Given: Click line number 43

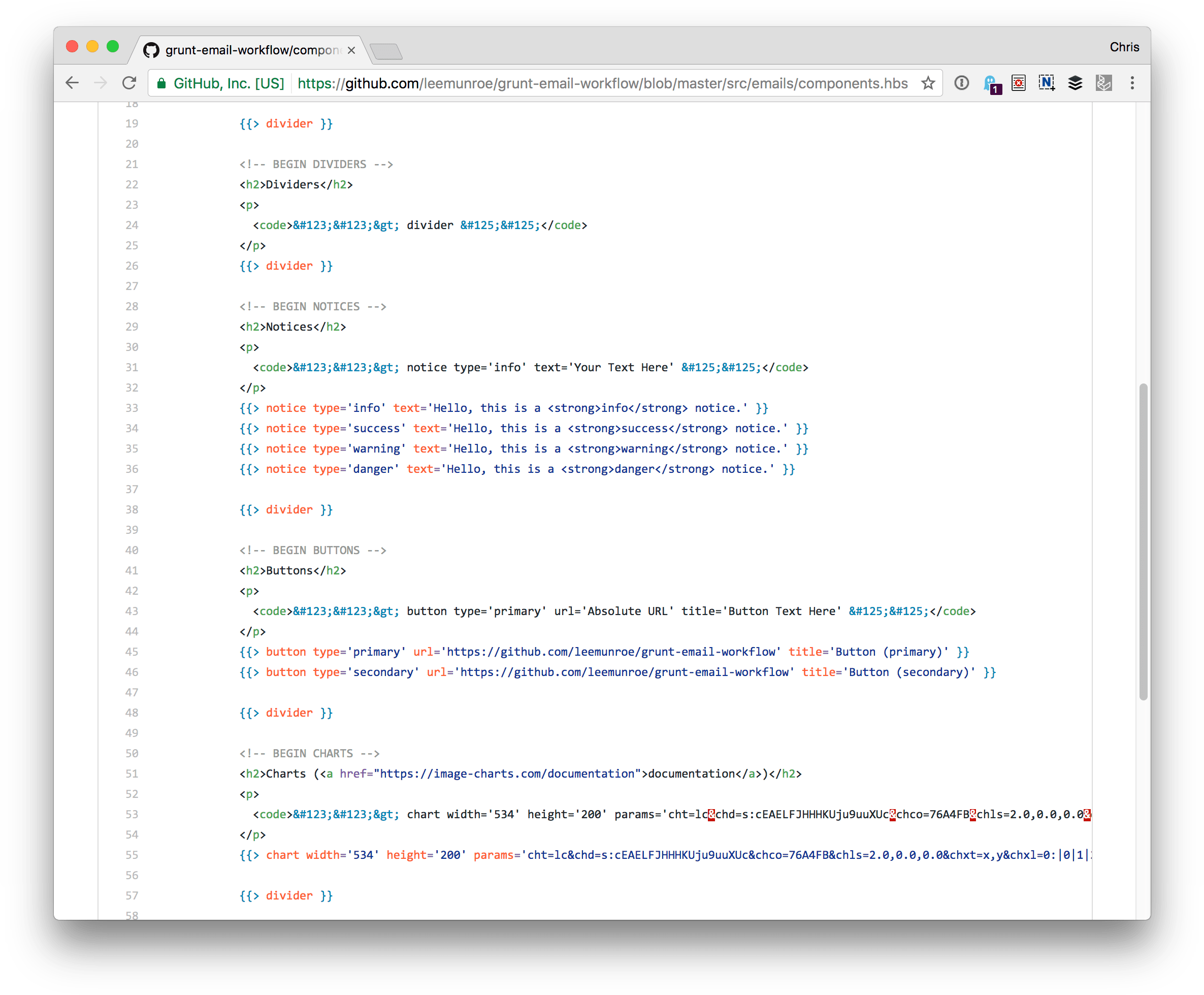Looking at the screenshot, I should tap(132, 611).
